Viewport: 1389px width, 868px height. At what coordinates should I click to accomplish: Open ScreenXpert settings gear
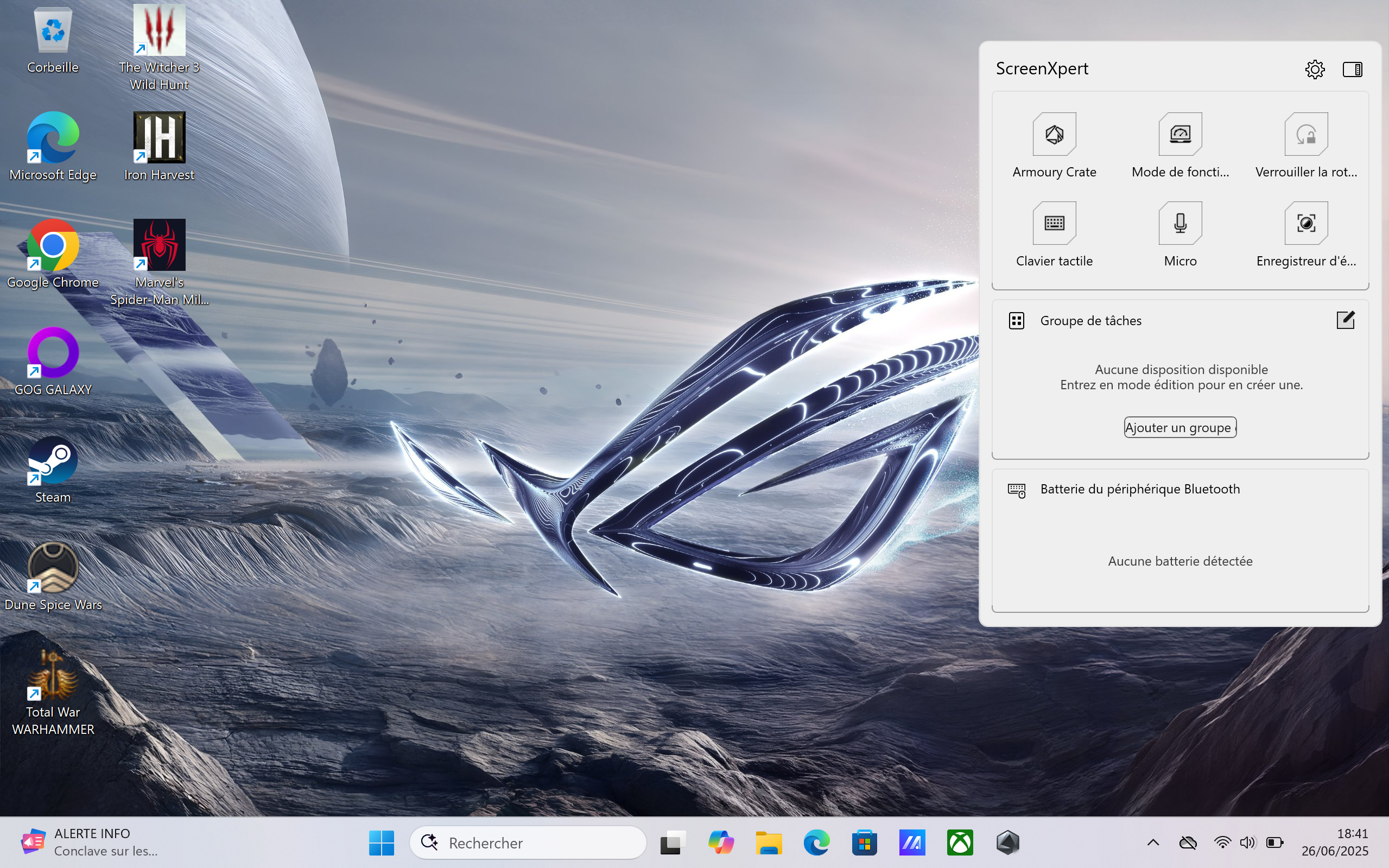[x=1315, y=69]
